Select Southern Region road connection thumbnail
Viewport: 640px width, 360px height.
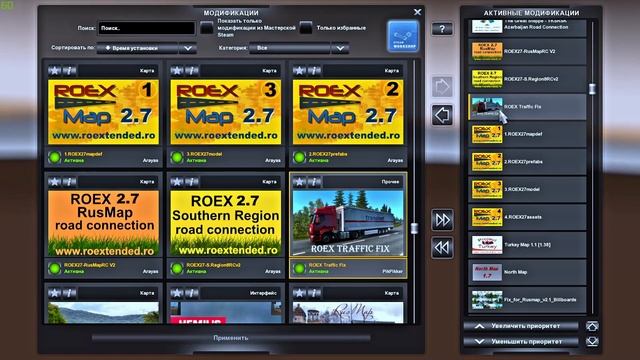(226, 223)
